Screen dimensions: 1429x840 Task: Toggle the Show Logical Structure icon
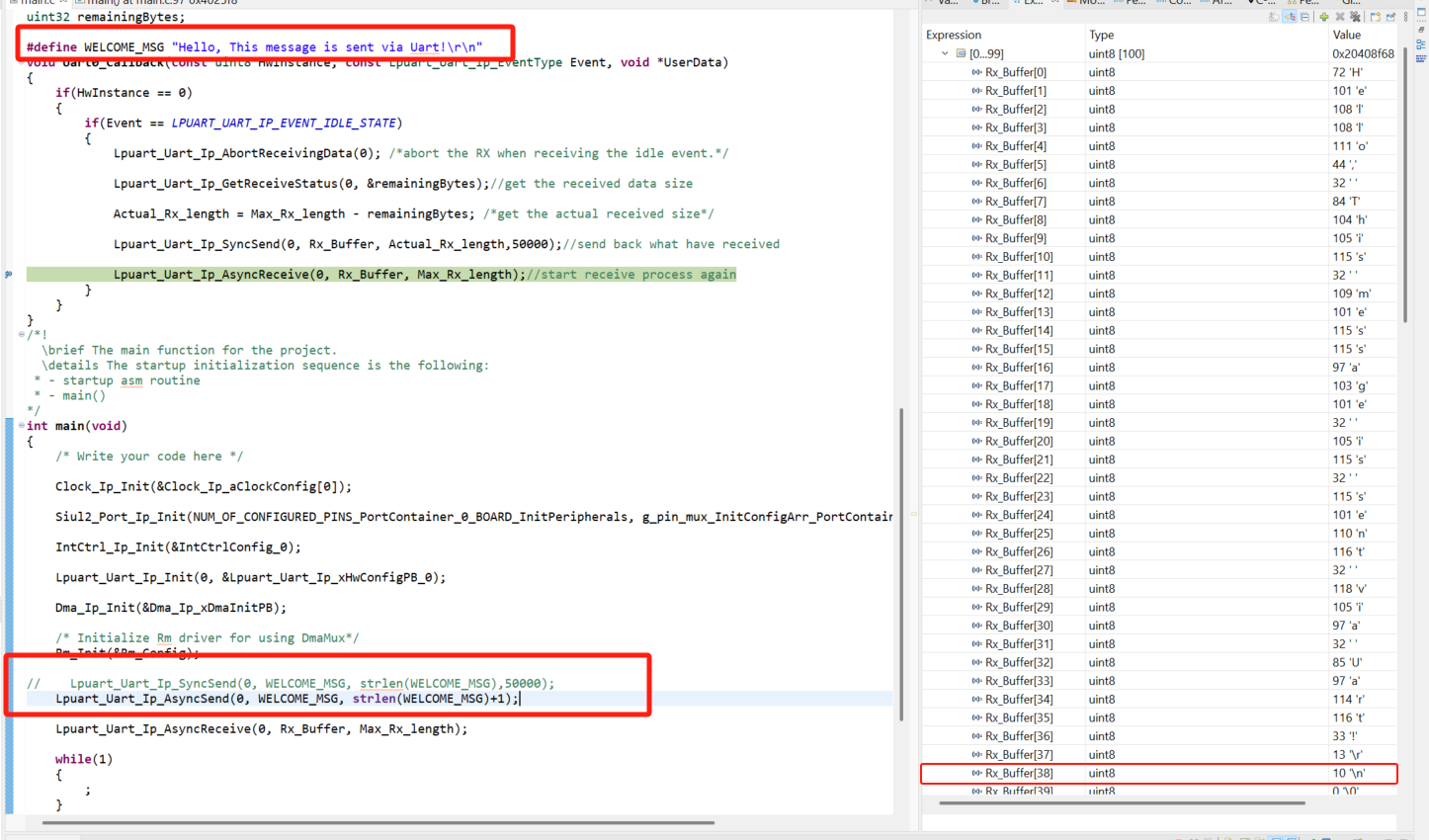1290,17
